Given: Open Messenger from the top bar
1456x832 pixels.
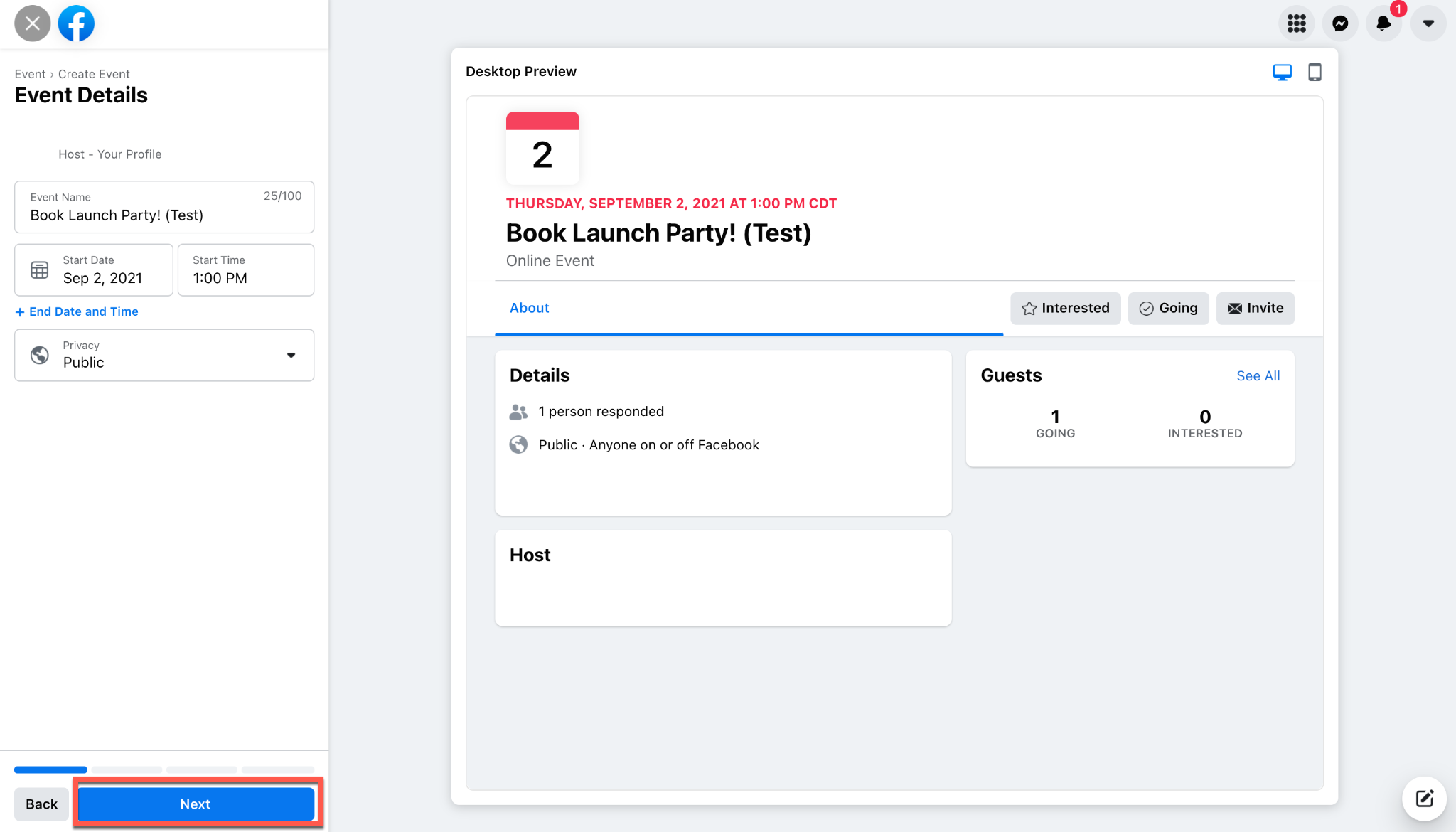Looking at the screenshot, I should (1340, 23).
